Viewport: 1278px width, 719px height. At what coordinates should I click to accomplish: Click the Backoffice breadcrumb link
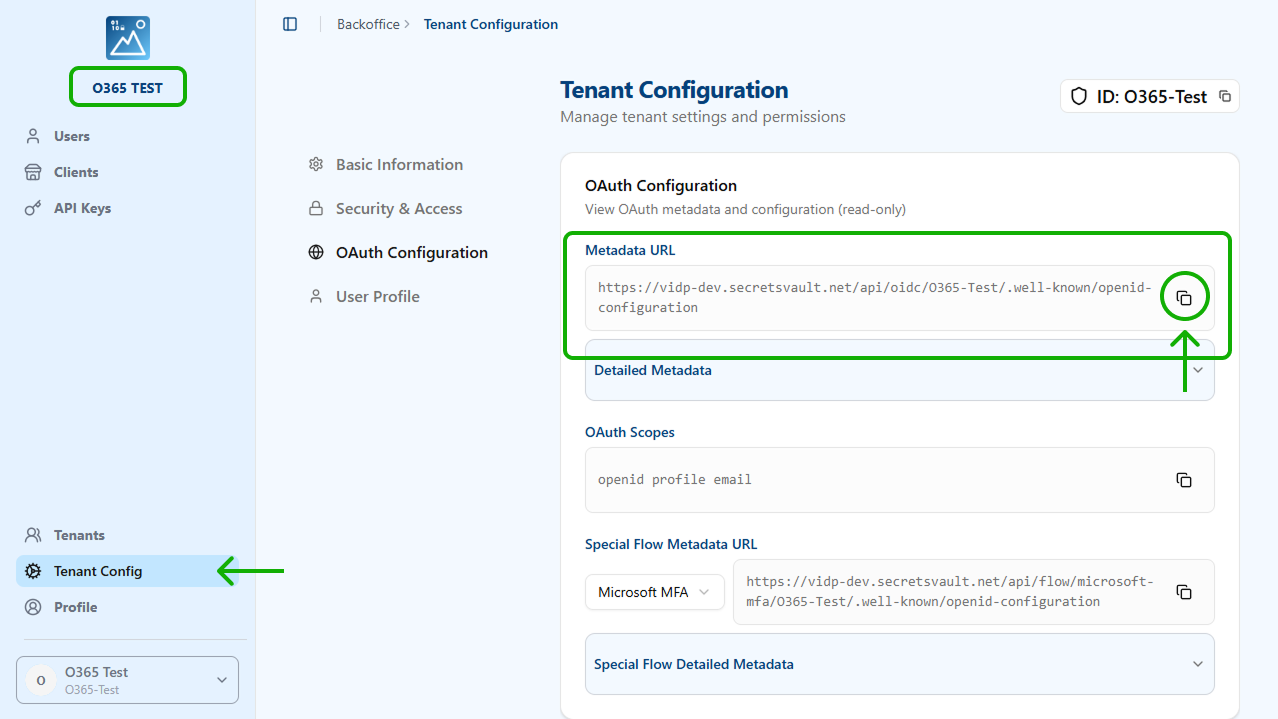click(x=367, y=24)
